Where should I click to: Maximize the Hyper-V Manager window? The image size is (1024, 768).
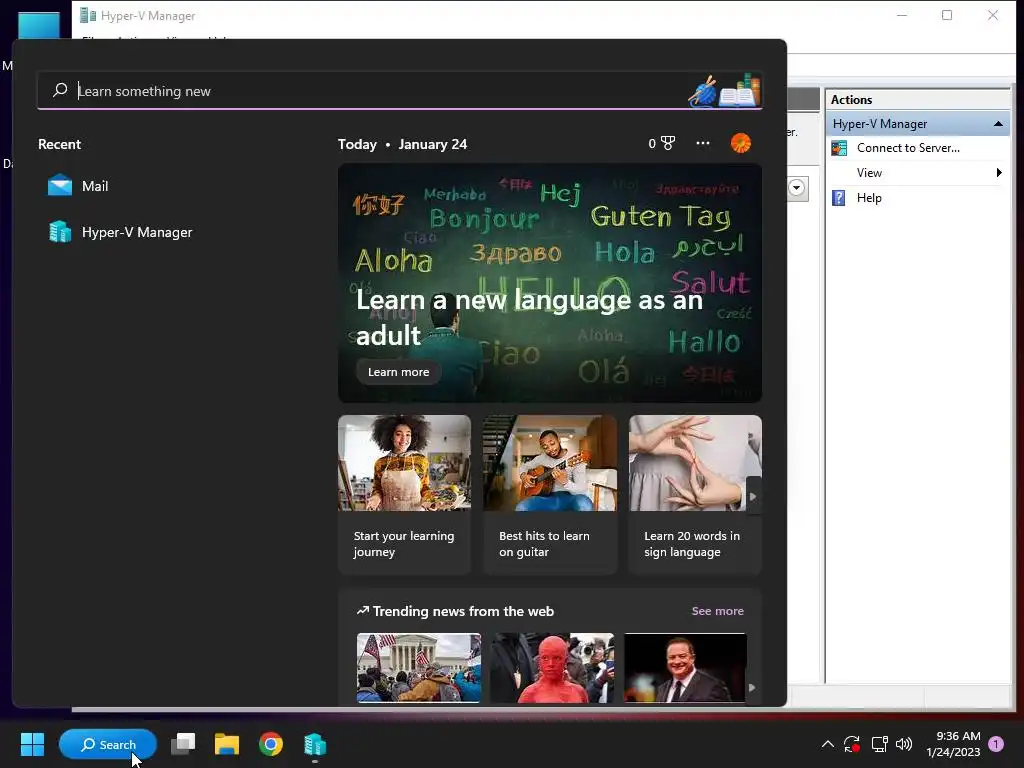click(947, 15)
